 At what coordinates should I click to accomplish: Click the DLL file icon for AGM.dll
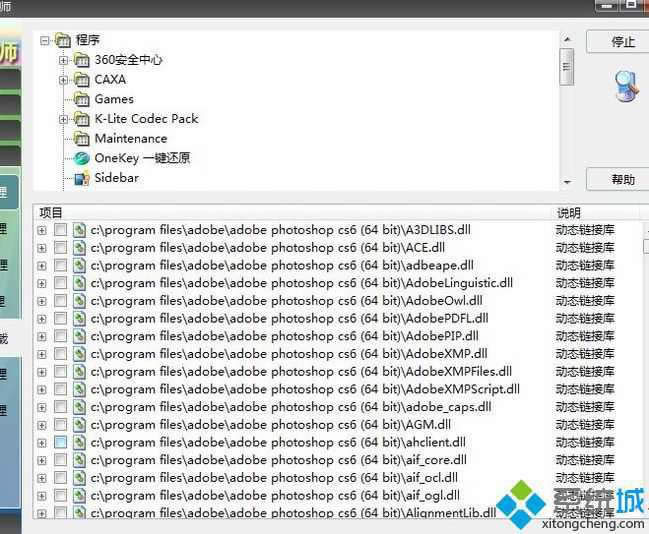click(79, 425)
